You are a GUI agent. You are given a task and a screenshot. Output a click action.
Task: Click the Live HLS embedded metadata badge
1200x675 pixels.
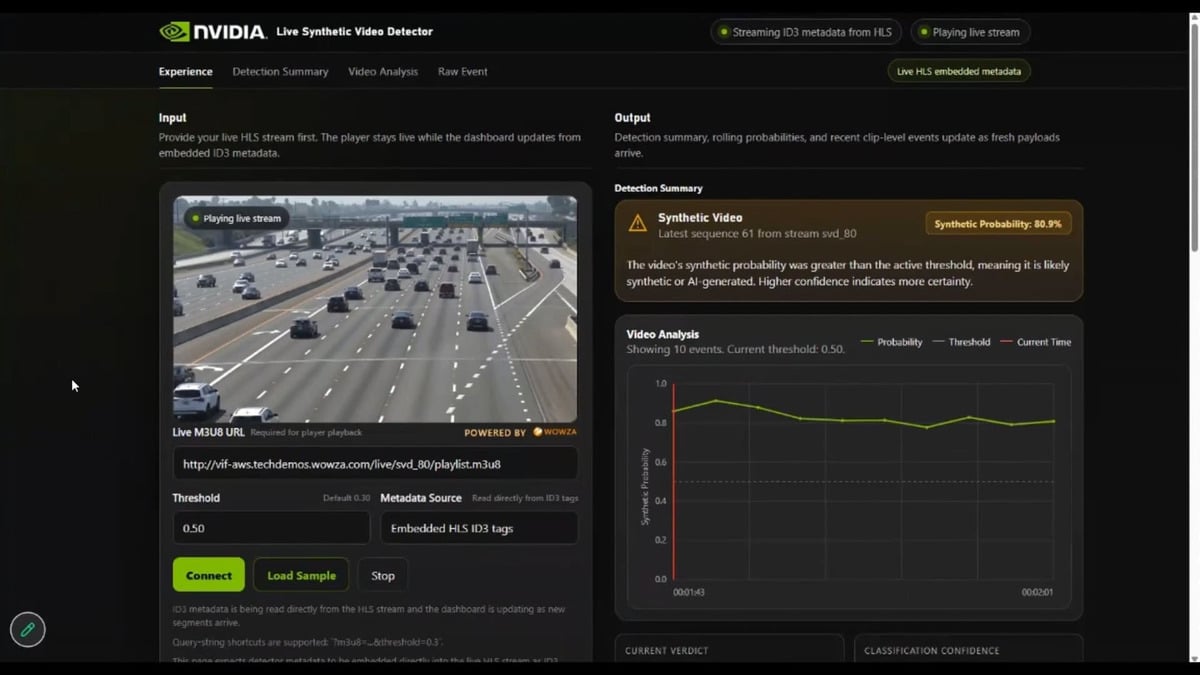click(959, 71)
